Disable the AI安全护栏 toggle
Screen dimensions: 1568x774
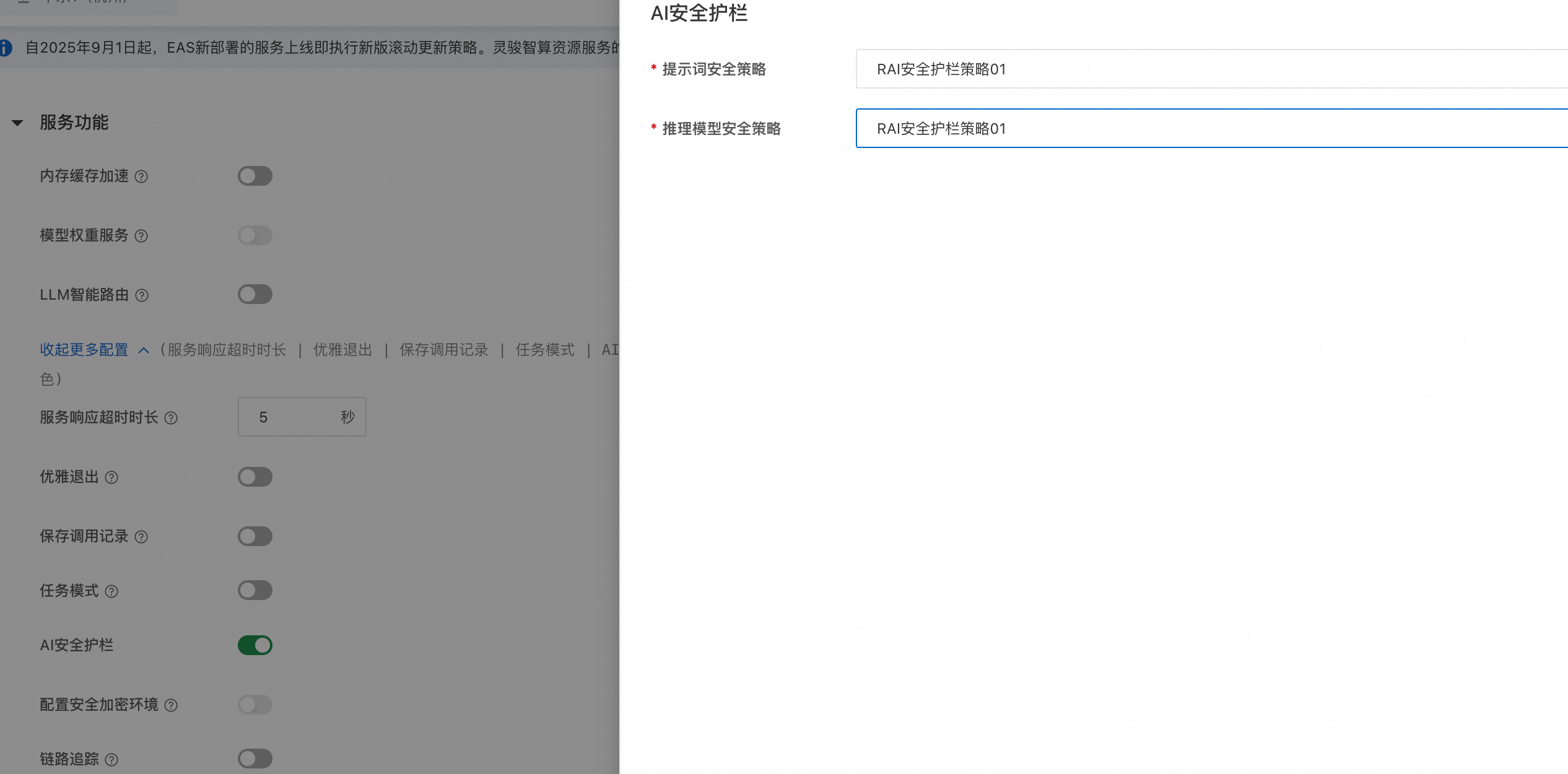click(255, 645)
